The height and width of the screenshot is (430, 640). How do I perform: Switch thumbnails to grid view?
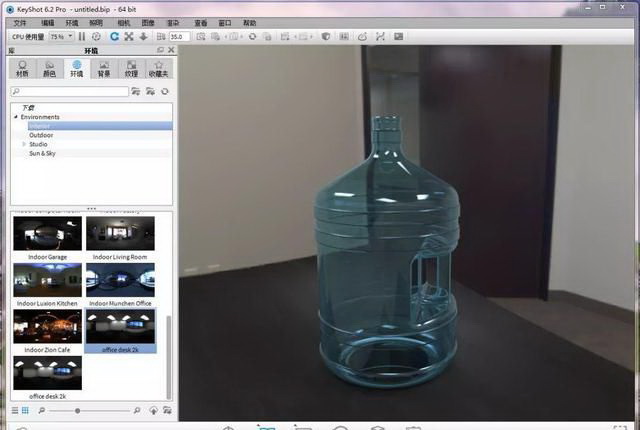[x=25, y=410]
